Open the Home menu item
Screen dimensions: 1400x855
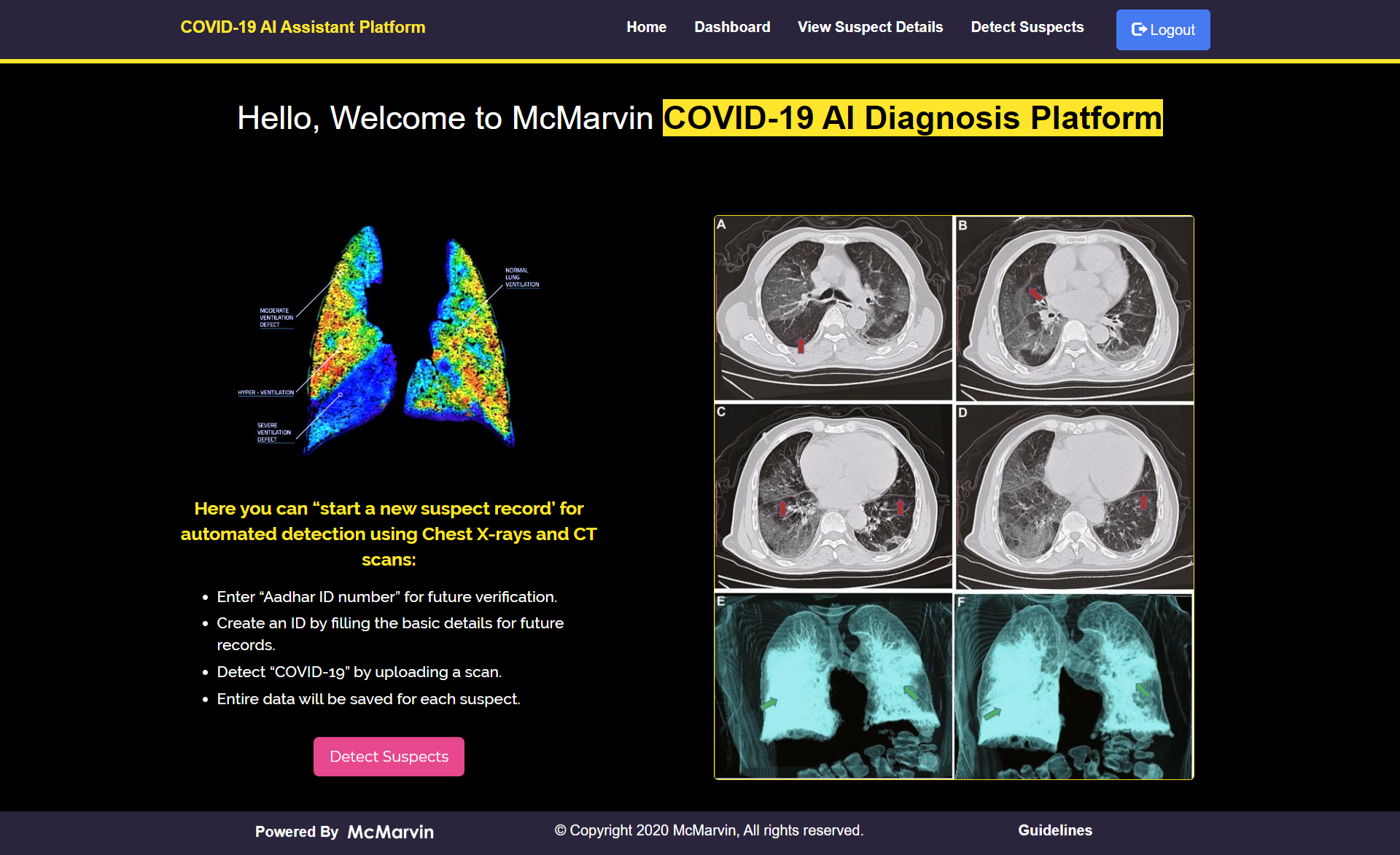[646, 27]
